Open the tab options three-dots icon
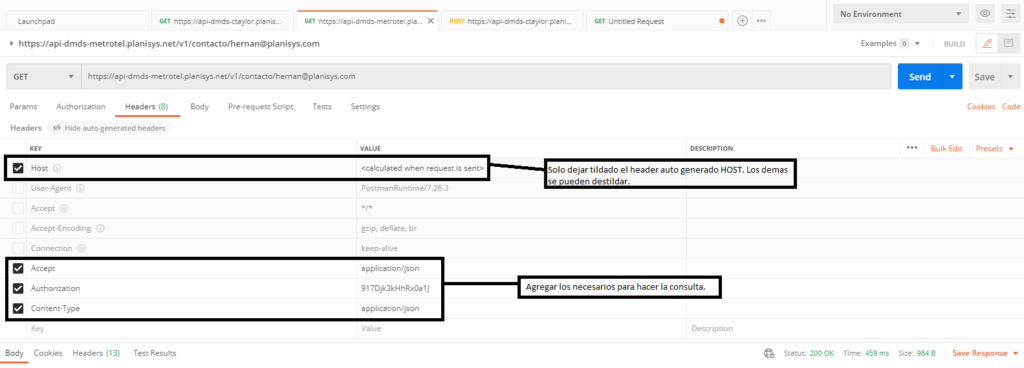The image size is (1024, 368). [x=761, y=21]
